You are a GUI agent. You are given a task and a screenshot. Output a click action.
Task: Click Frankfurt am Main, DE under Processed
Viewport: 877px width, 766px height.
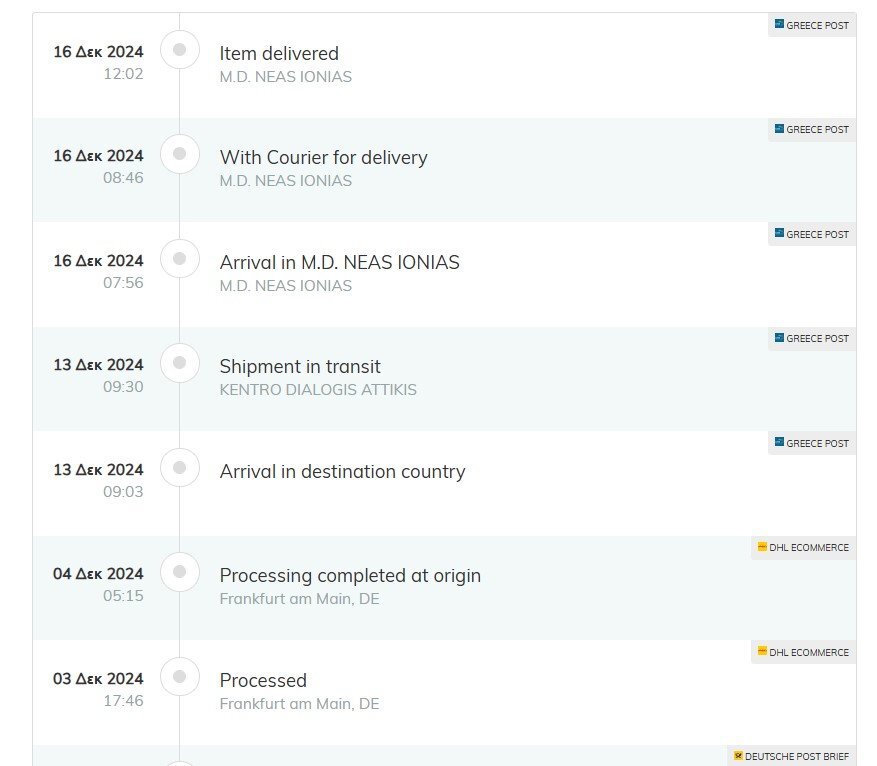(x=299, y=704)
